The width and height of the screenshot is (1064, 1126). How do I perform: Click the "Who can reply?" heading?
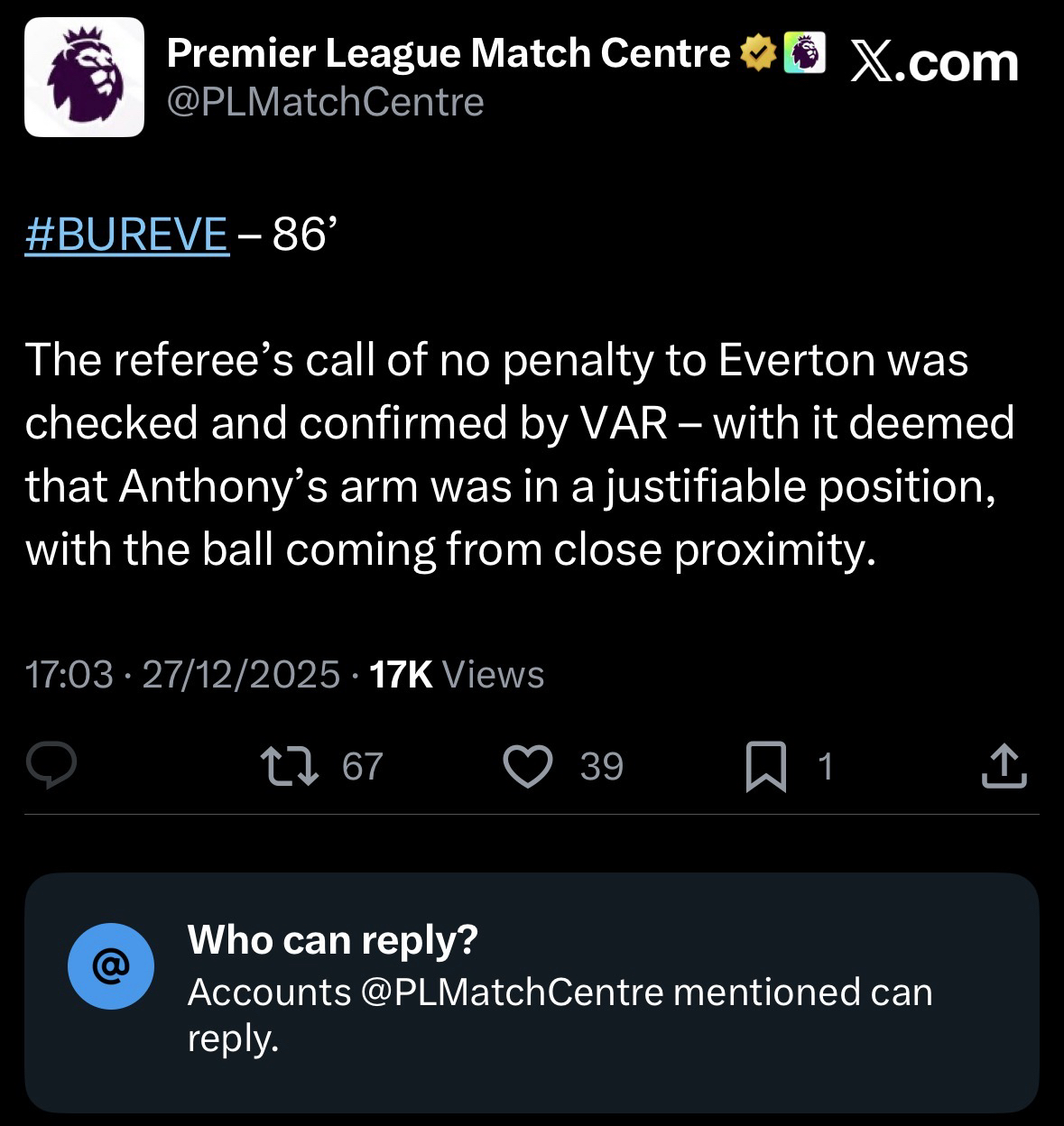point(332,940)
